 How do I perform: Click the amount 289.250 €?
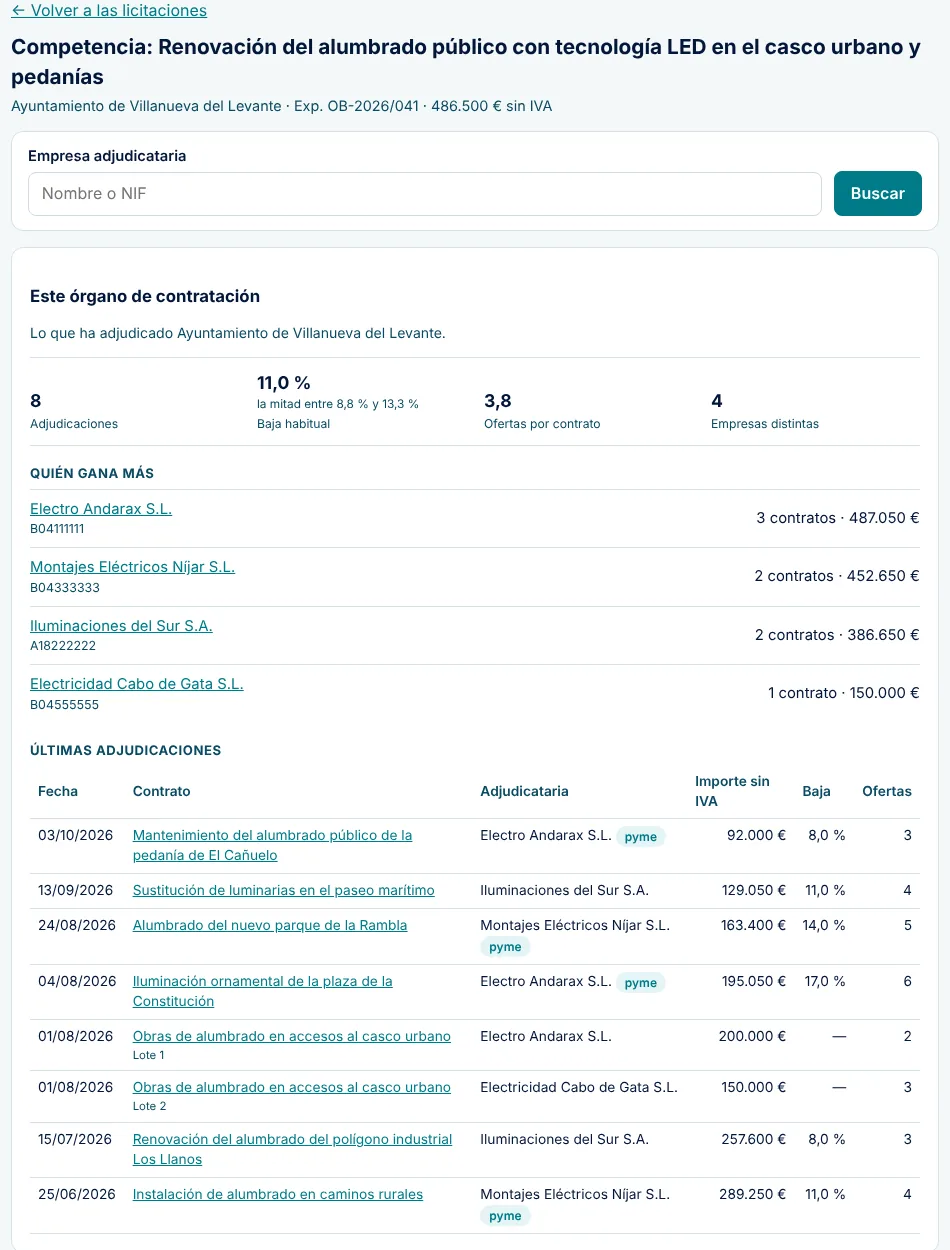753,1194
